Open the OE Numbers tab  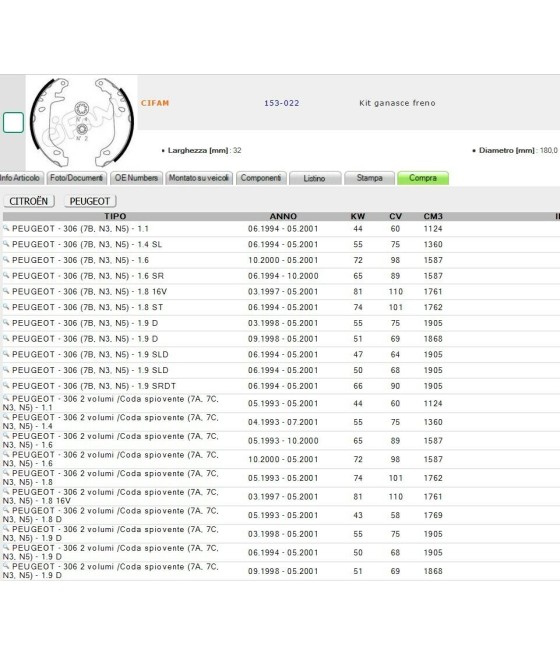click(x=136, y=178)
